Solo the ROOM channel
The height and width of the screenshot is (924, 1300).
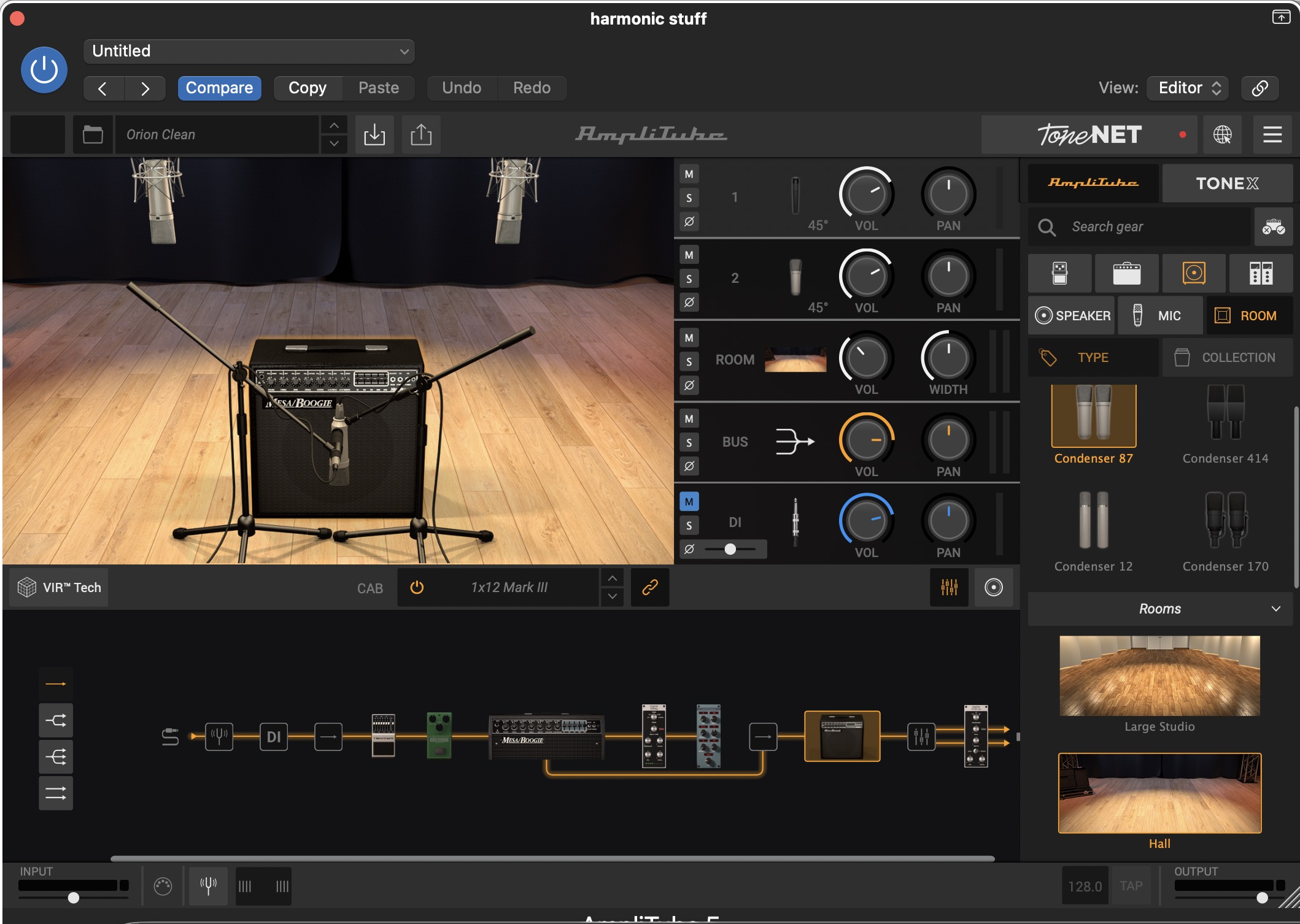(x=689, y=362)
